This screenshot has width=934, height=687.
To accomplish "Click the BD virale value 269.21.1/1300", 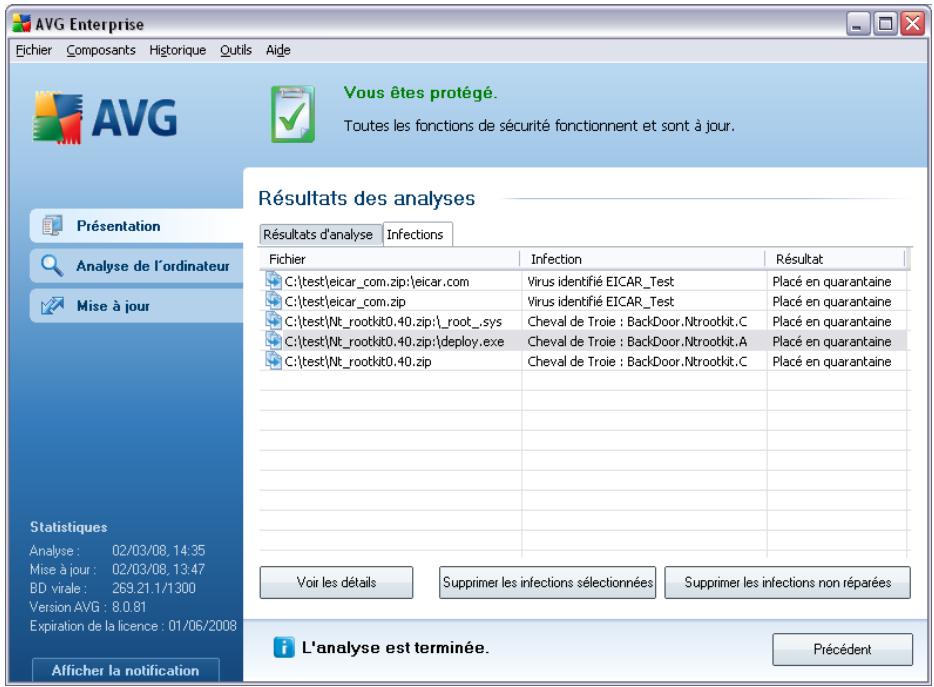I will point(154,588).
